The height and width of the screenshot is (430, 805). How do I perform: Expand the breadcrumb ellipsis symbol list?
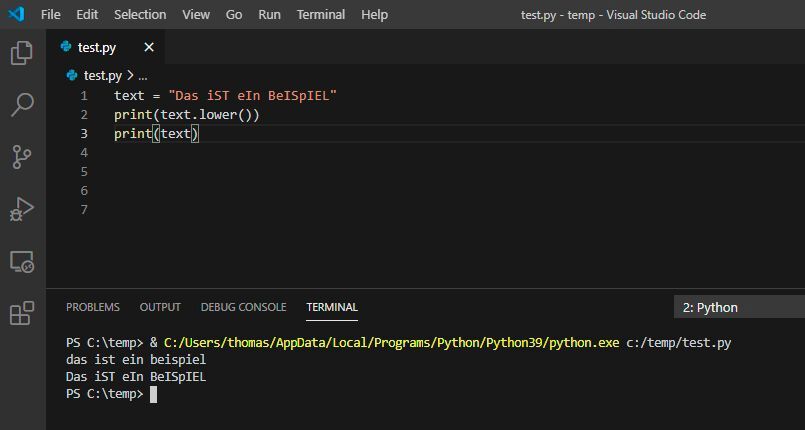click(x=143, y=76)
